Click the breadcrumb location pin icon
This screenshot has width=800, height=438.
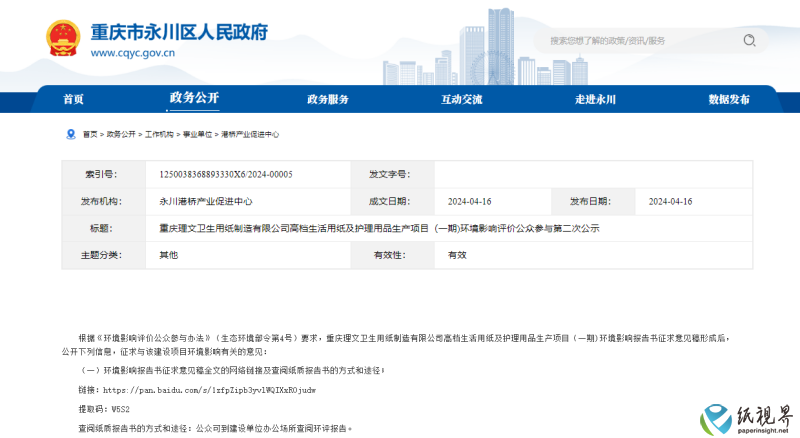(x=71, y=134)
